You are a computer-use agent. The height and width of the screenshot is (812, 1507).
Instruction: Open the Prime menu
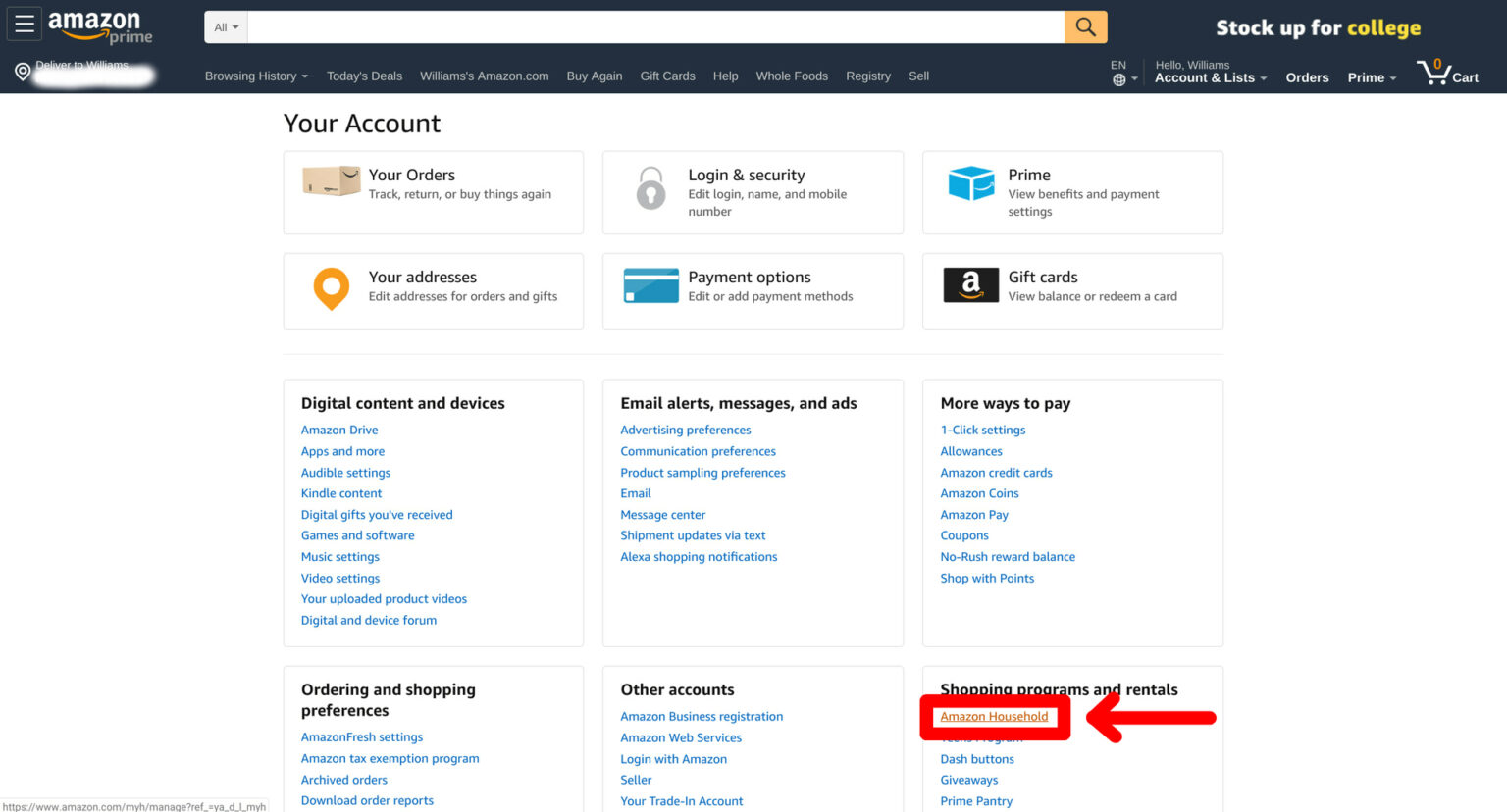[x=1371, y=77]
